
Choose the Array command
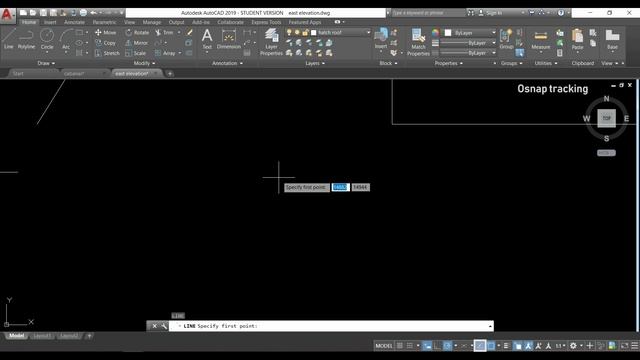pyautogui.click(x=165, y=53)
